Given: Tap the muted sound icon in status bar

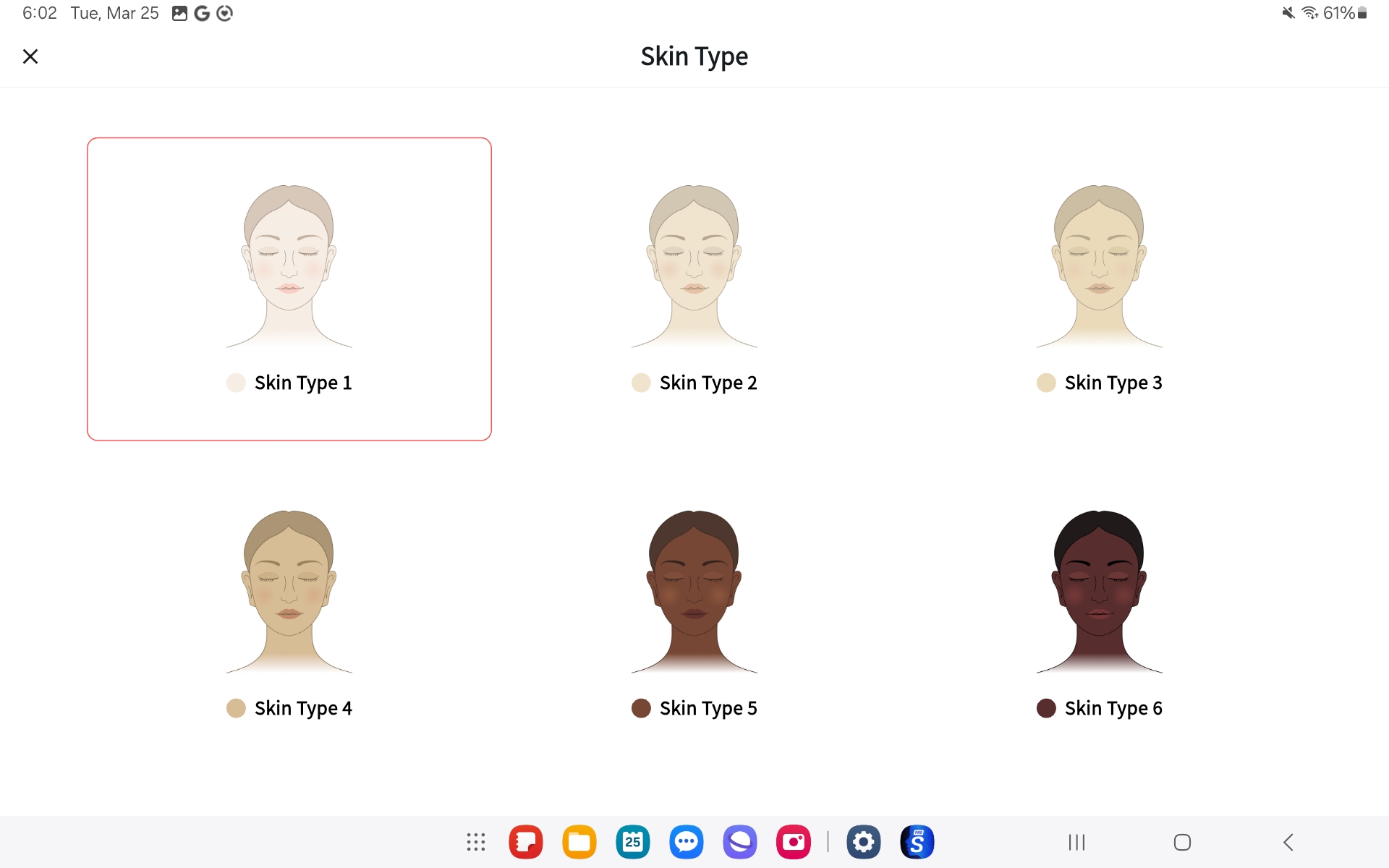Looking at the screenshot, I should click(x=1288, y=13).
